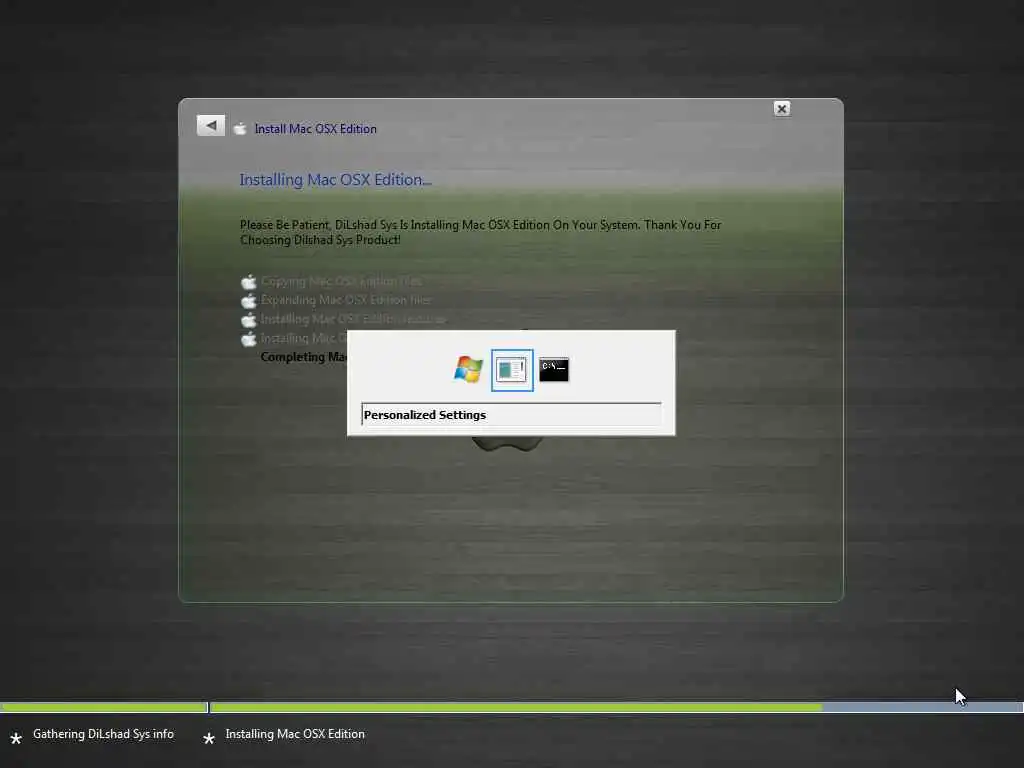Click the Gathering DiLshad Sys info progress bar

click(104, 707)
